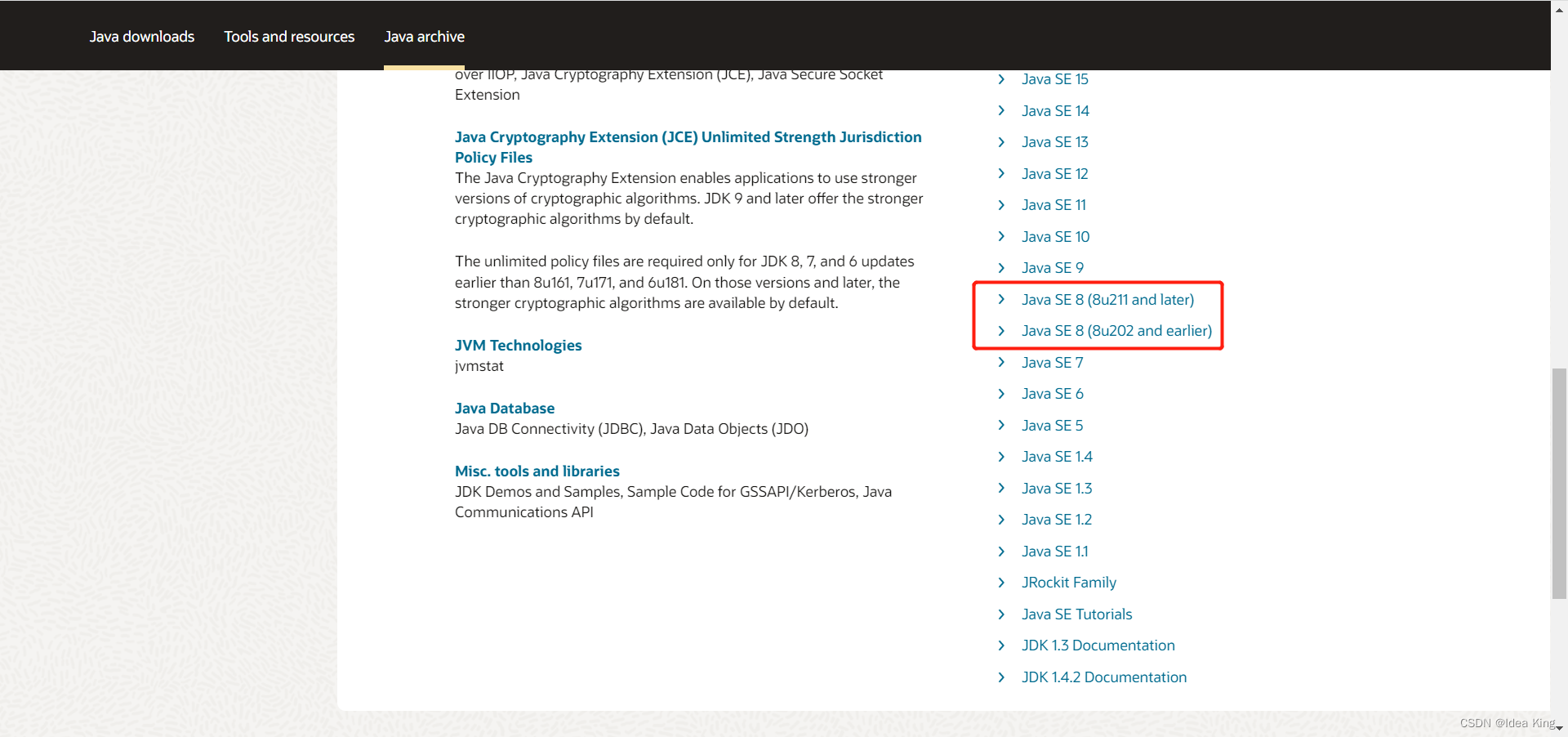
Task: Click the chevron beside JDK 1.3 Documentation
Action: click(1001, 645)
